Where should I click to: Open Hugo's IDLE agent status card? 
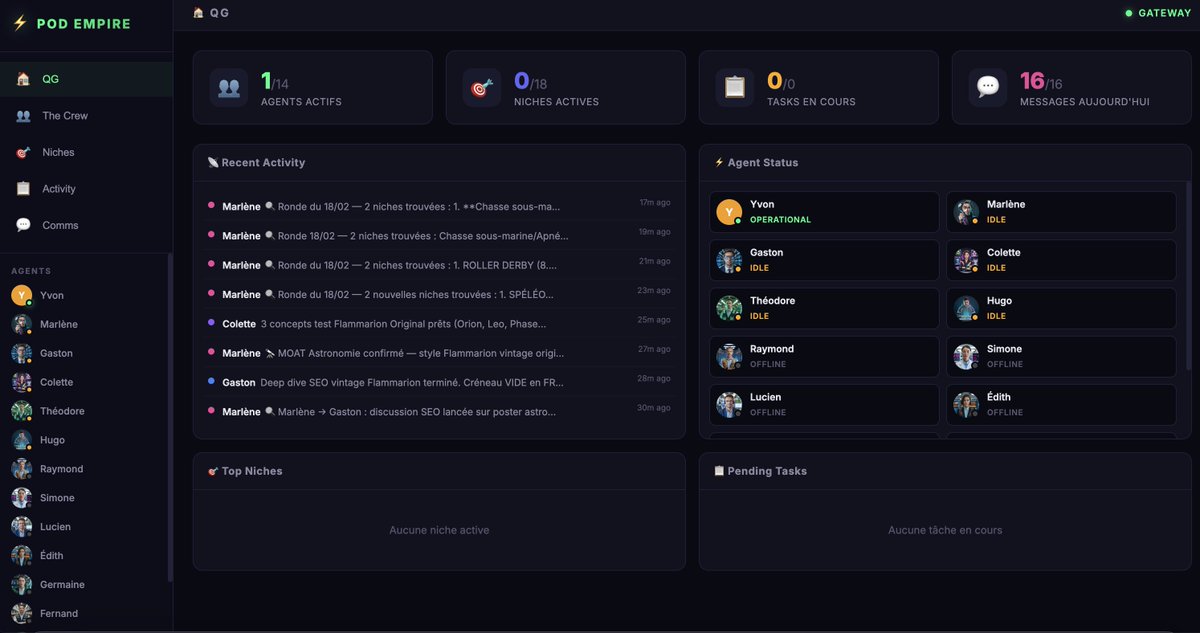pyautogui.click(x=1061, y=308)
